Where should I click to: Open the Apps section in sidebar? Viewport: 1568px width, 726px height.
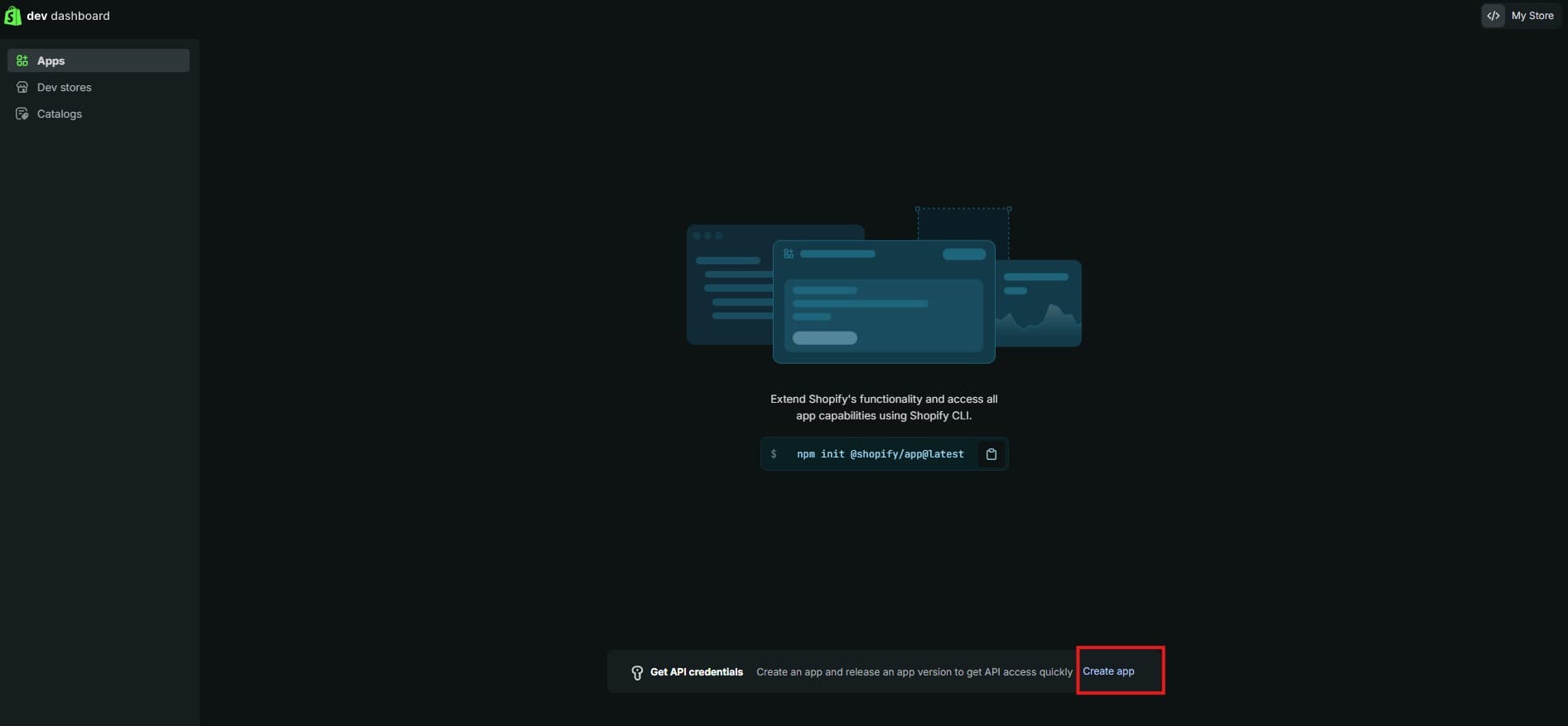click(99, 60)
